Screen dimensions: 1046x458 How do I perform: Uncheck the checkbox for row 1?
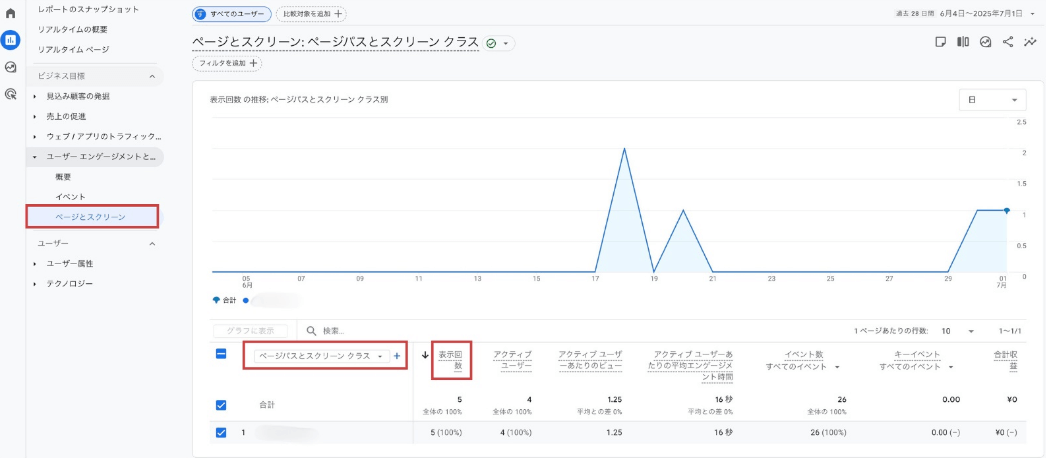(222, 433)
